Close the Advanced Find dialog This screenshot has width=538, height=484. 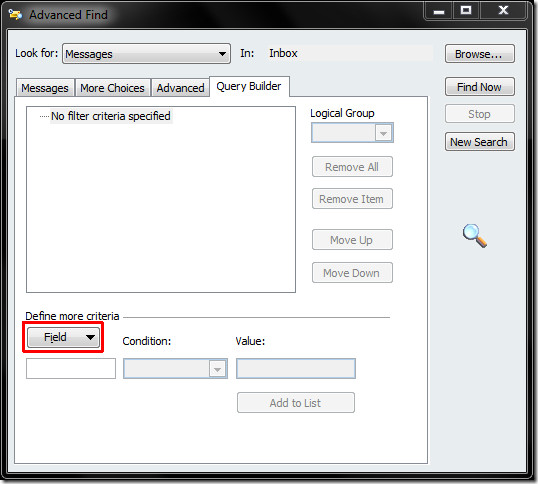503,11
